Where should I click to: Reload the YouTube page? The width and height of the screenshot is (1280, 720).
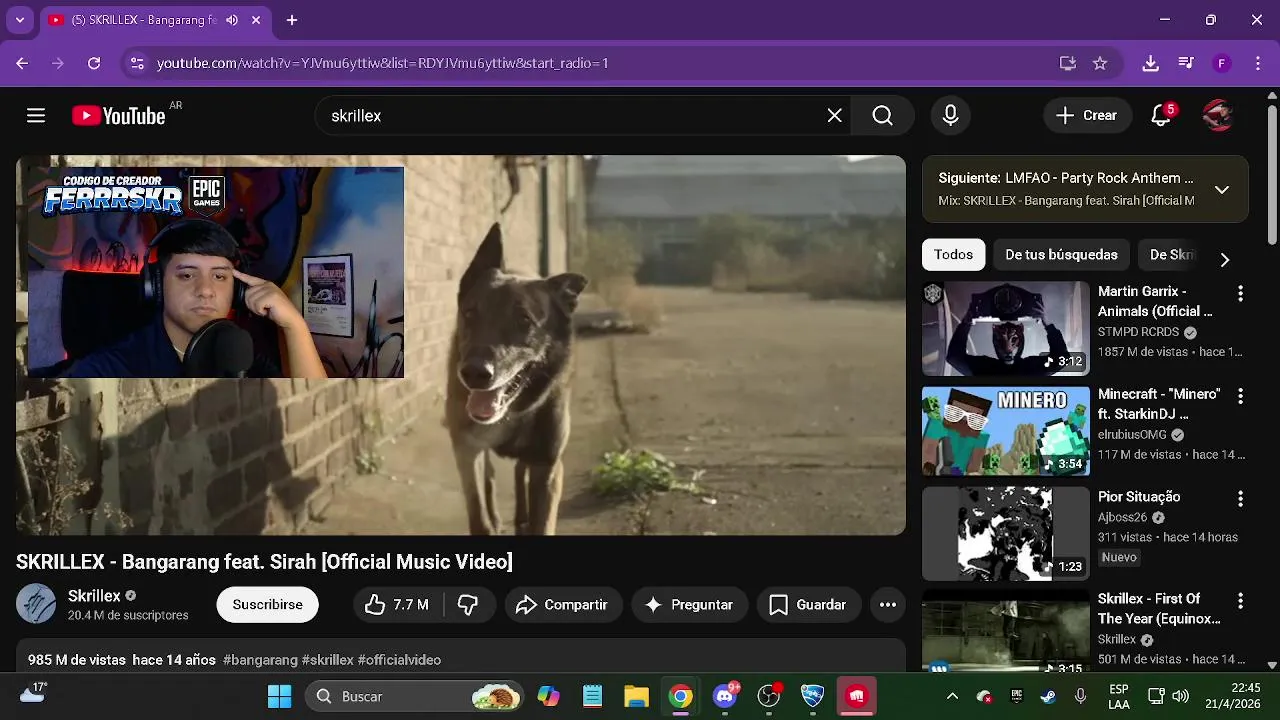(x=94, y=63)
